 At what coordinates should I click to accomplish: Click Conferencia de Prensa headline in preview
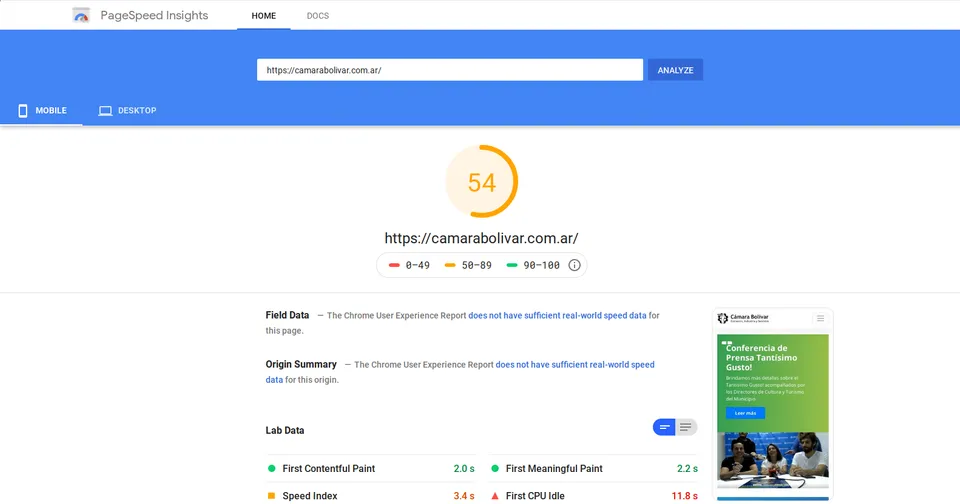[x=762, y=358]
